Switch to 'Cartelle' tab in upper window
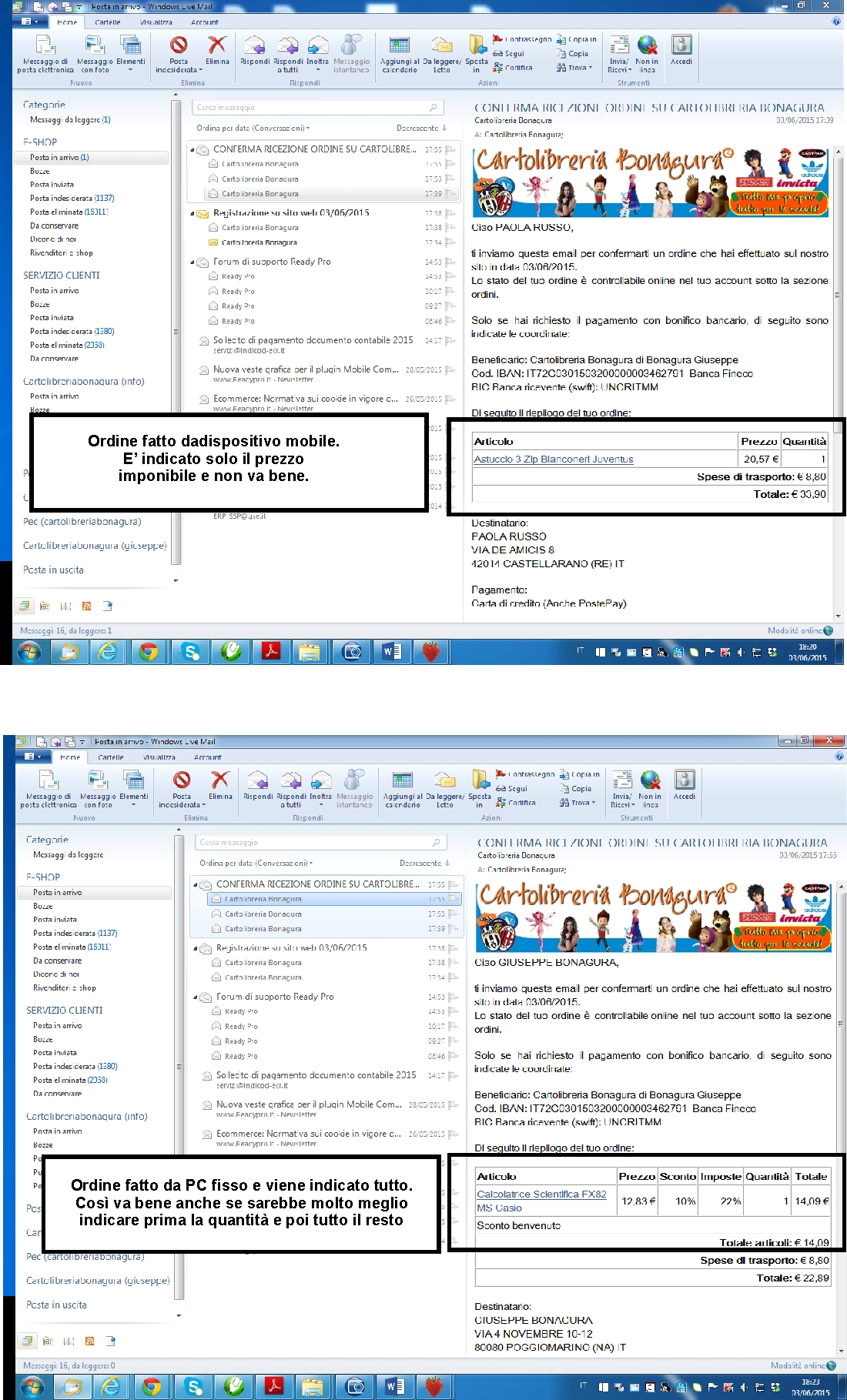 tap(108, 22)
